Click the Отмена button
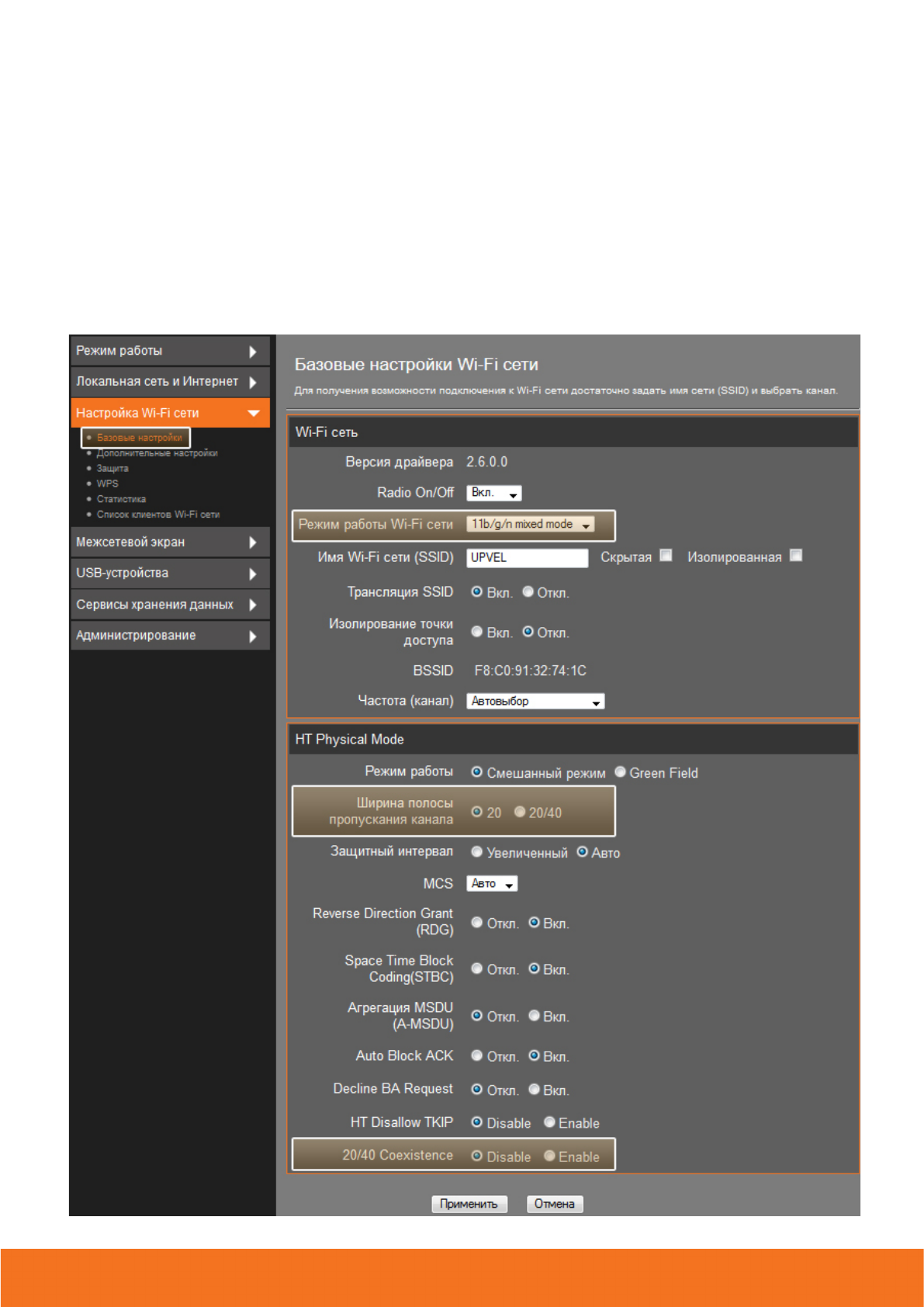 [554, 1204]
